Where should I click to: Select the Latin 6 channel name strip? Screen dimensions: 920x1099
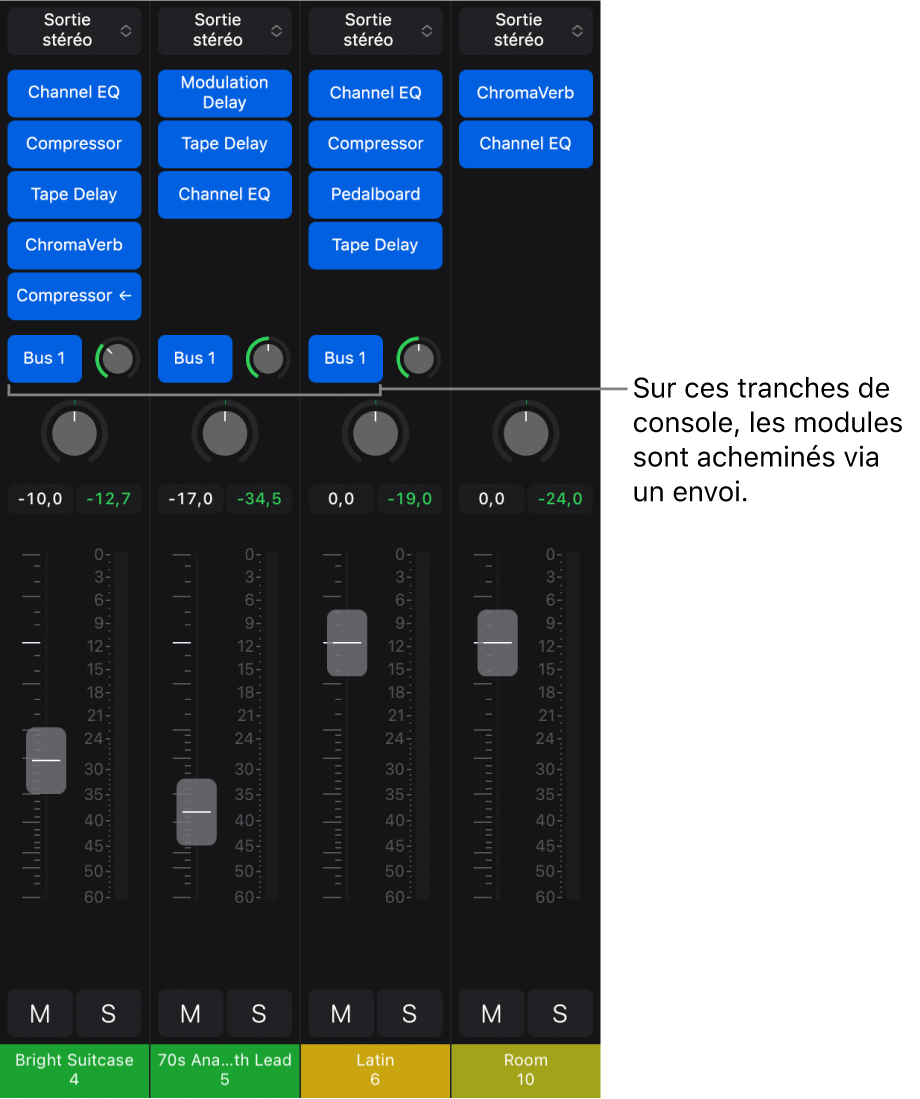point(375,1070)
